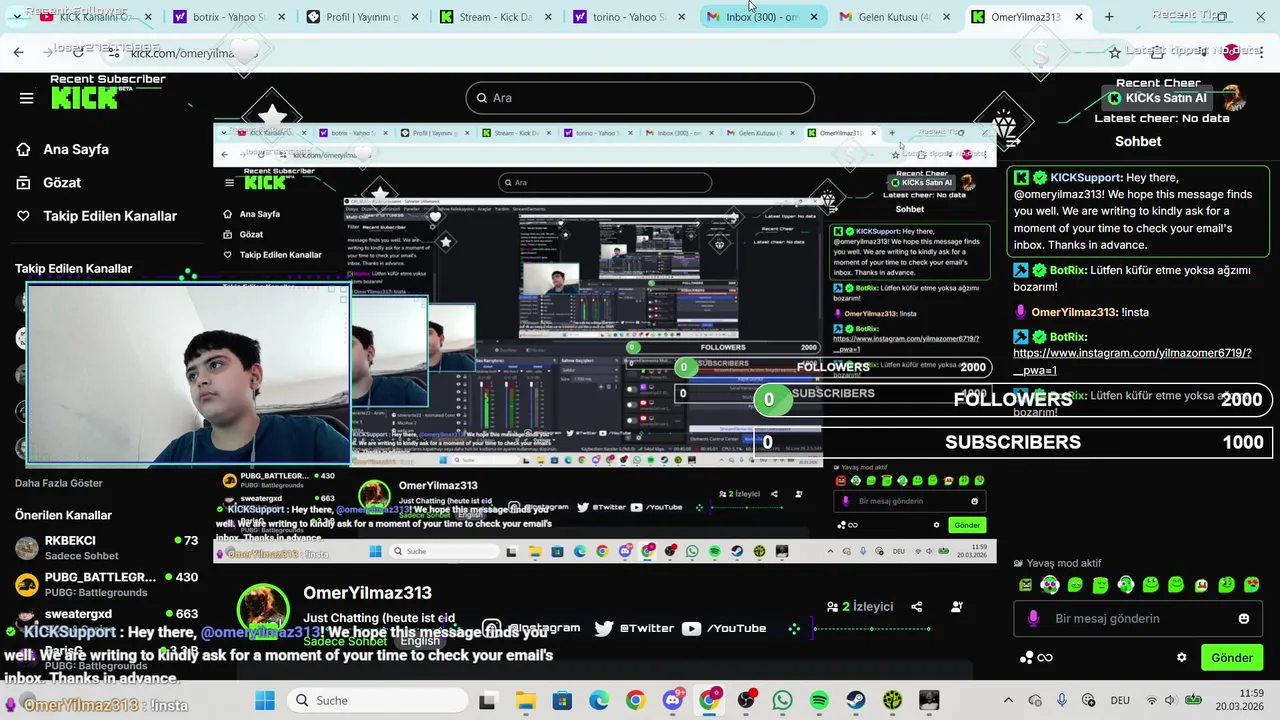The image size is (1280, 720).
Task: Open Discord from taskbar
Action: 672,700
